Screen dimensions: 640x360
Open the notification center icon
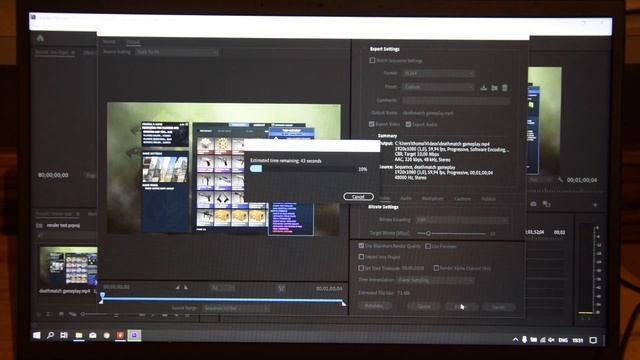point(593,340)
